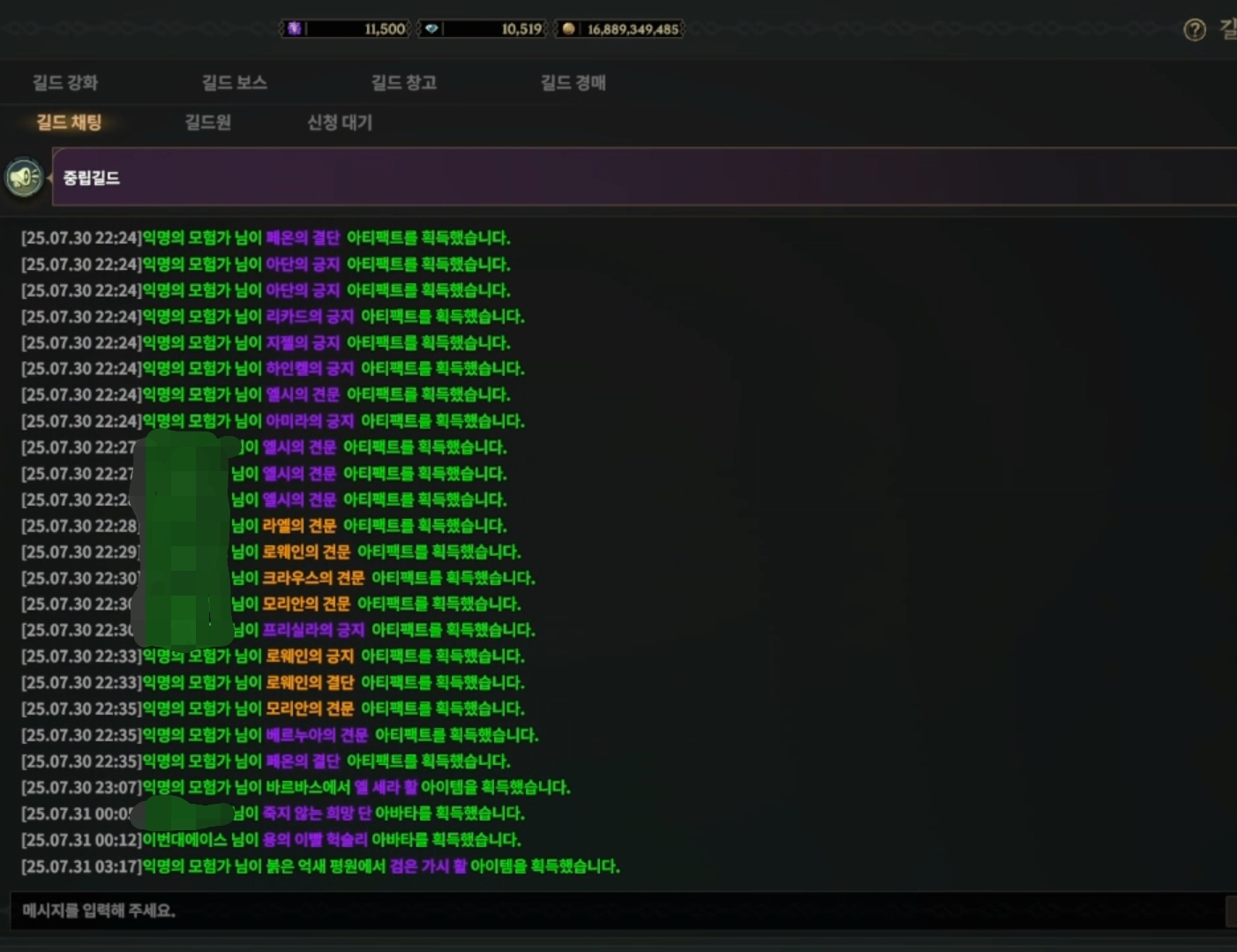
Task: Select the 길드 경매 tab
Action: click(x=574, y=82)
